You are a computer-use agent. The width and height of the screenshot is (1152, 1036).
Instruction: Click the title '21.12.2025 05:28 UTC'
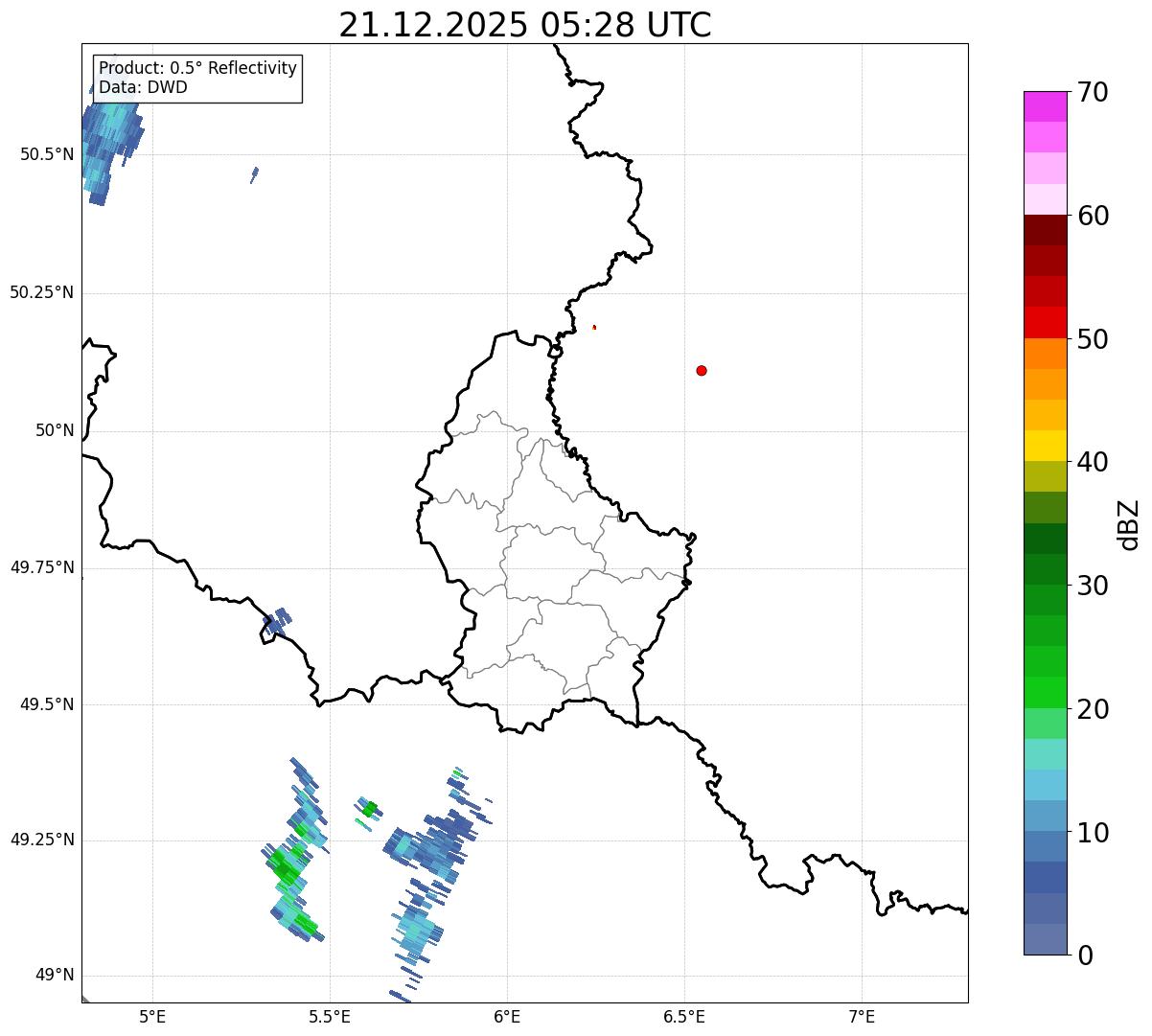click(525, 25)
